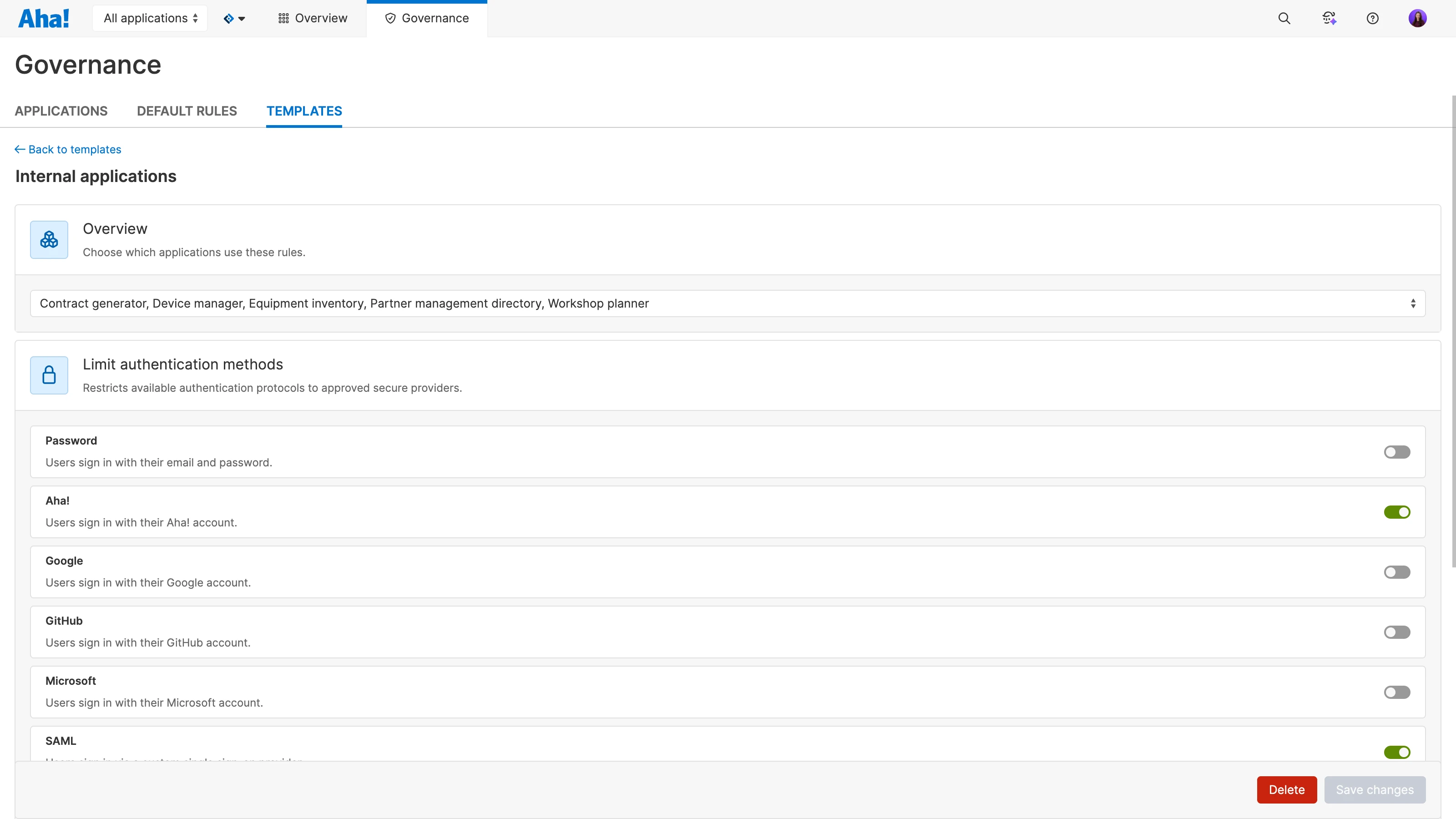Enable the Password sign-in toggle
Screen dimensions: 1456x819
point(1397,452)
